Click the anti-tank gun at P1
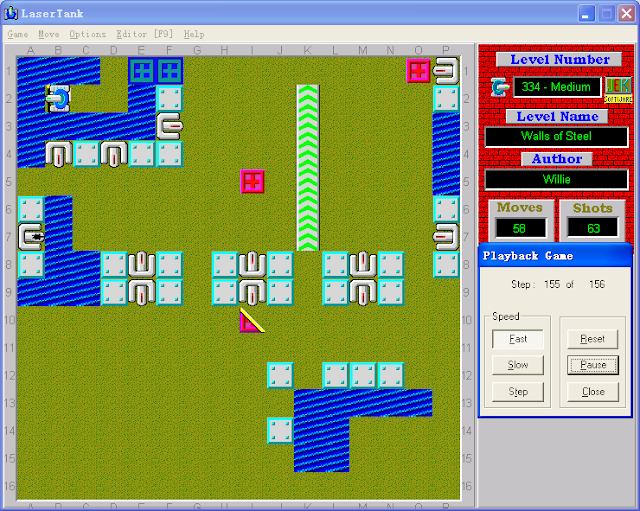The width and height of the screenshot is (640, 511). point(446,71)
